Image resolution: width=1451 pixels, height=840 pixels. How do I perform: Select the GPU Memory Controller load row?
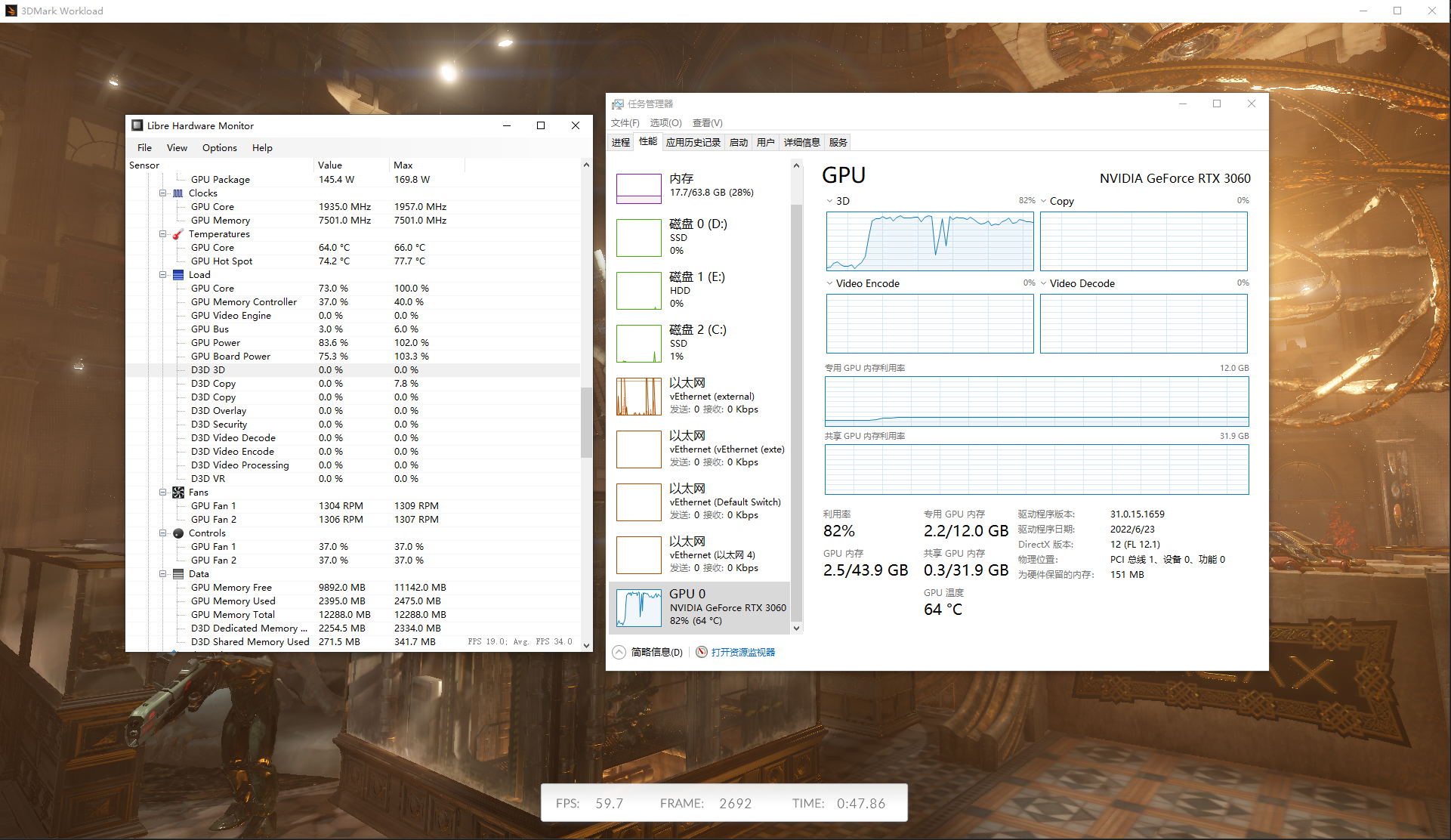pyautogui.click(x=353, y=302)
